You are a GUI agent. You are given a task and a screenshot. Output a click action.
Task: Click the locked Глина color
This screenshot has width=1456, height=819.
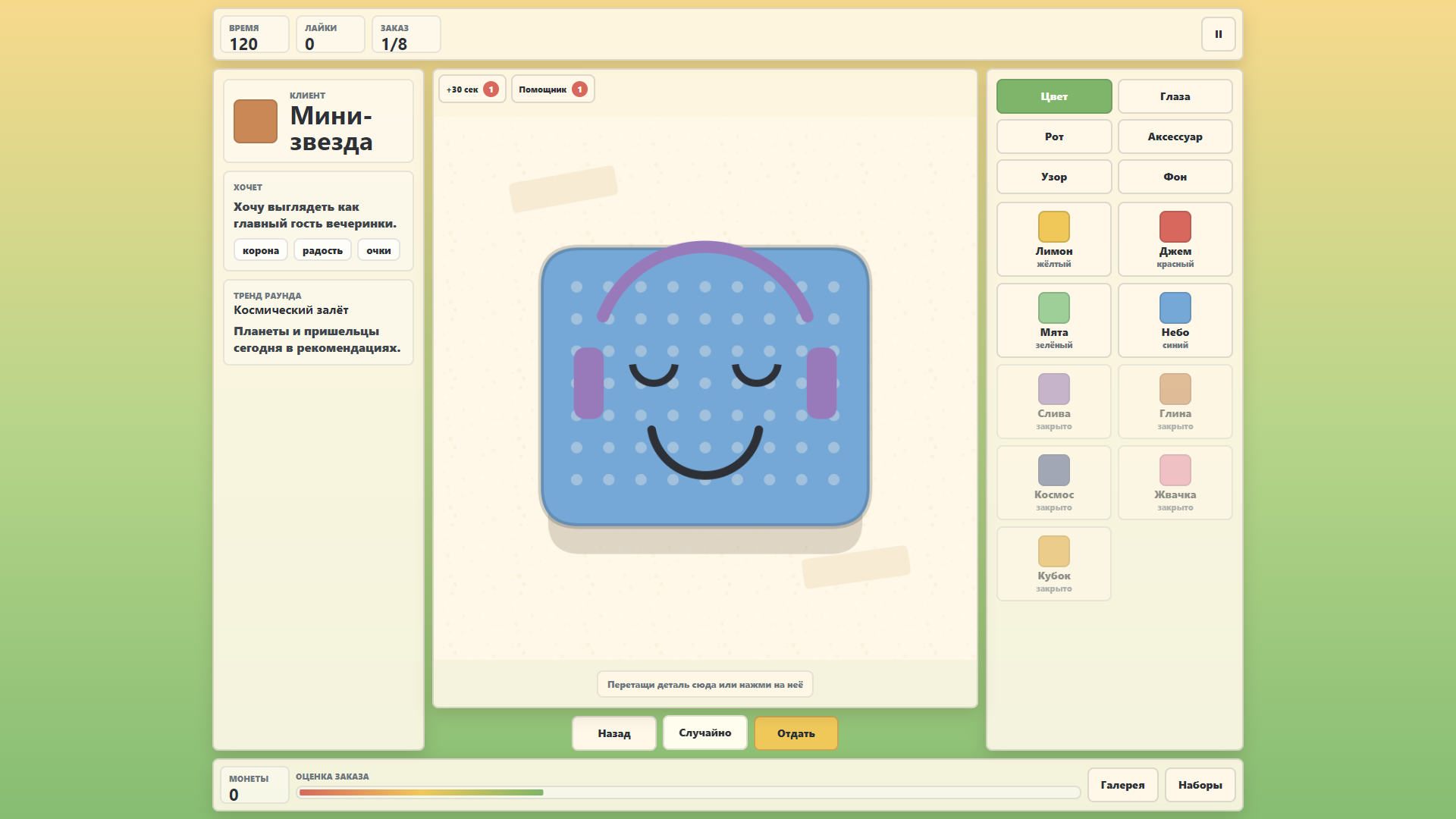1175,401
